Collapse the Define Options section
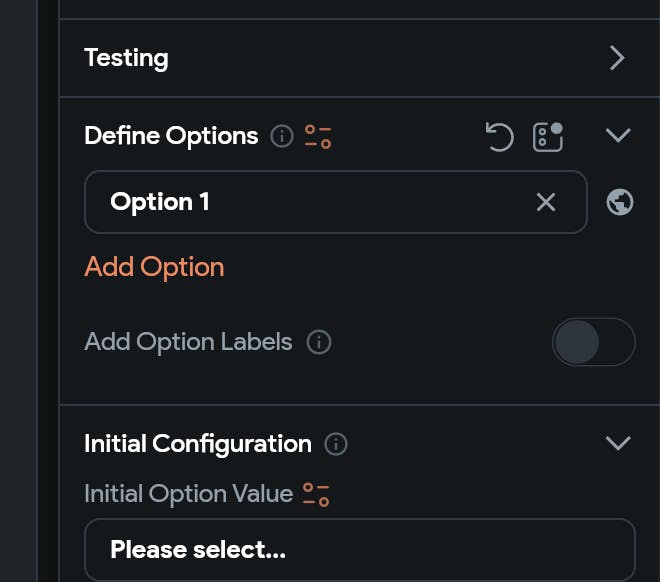This screenshot has width=660, height=582. click(x=618, y=135)
